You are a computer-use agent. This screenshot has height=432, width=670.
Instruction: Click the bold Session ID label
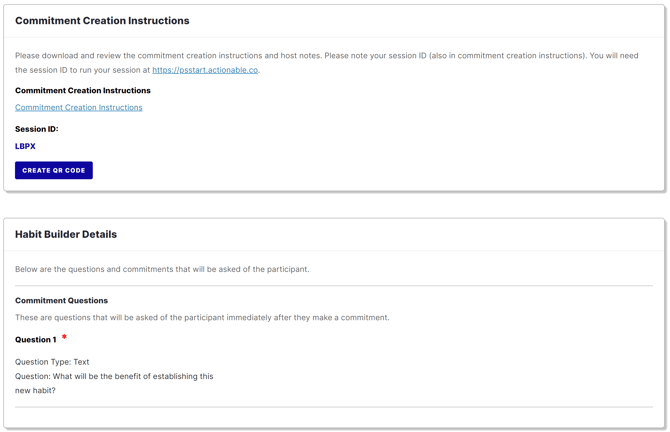pyautogui.click(x=36, y=129)
